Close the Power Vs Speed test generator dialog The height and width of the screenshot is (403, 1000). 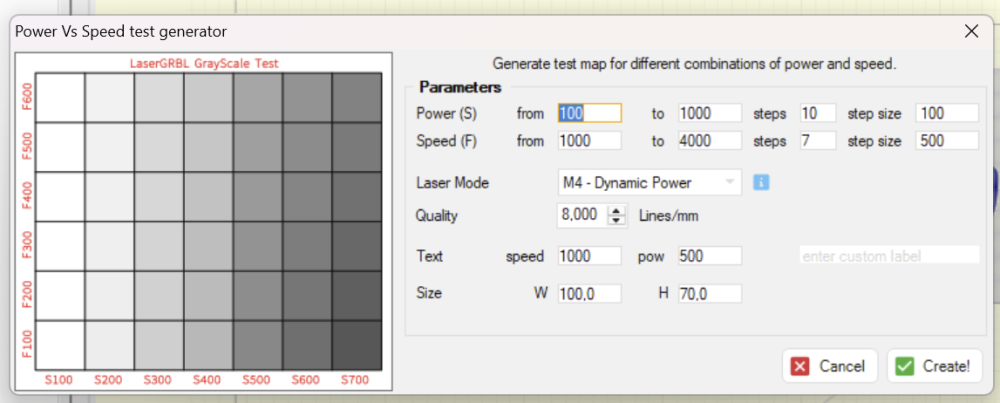click(x=971, y=31)
